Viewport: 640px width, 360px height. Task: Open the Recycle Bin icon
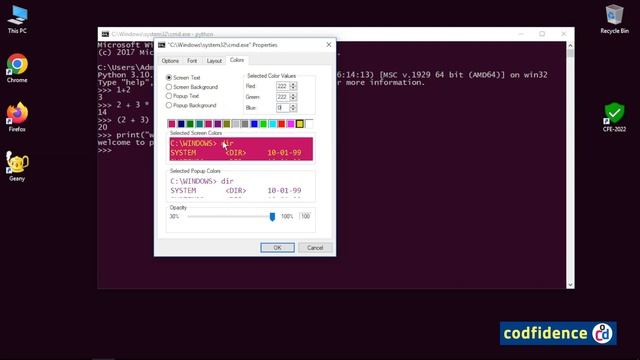pos(614,19)
